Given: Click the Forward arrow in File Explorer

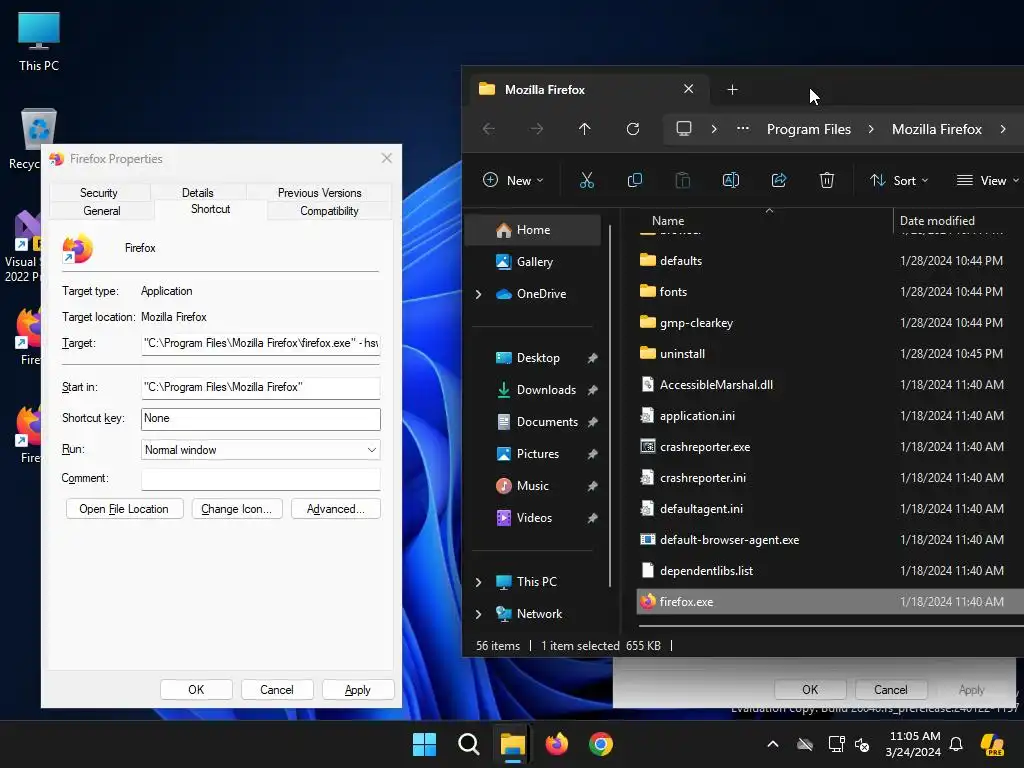Looking at the screenshot, I should pos(537,129).
